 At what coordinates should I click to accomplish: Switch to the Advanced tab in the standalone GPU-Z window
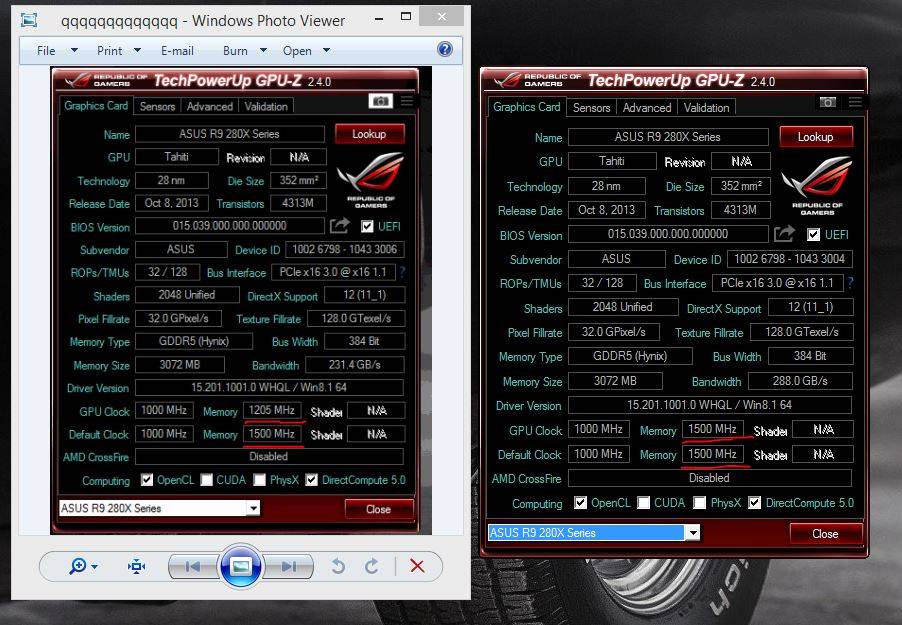647,108
